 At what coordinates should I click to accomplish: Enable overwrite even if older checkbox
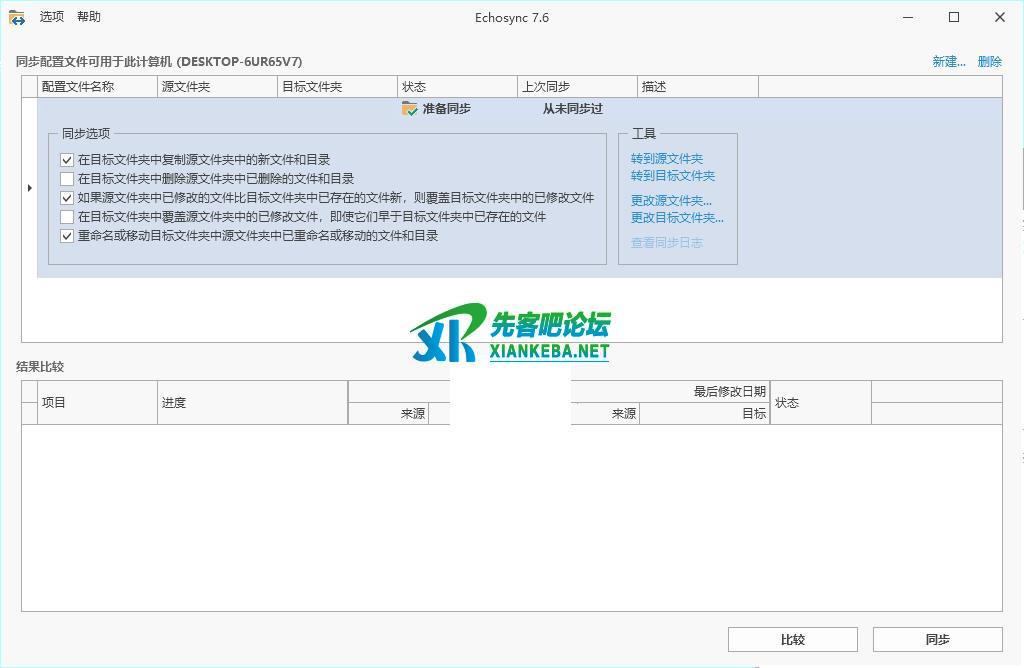pyautogui.click(x=67, y=217)
